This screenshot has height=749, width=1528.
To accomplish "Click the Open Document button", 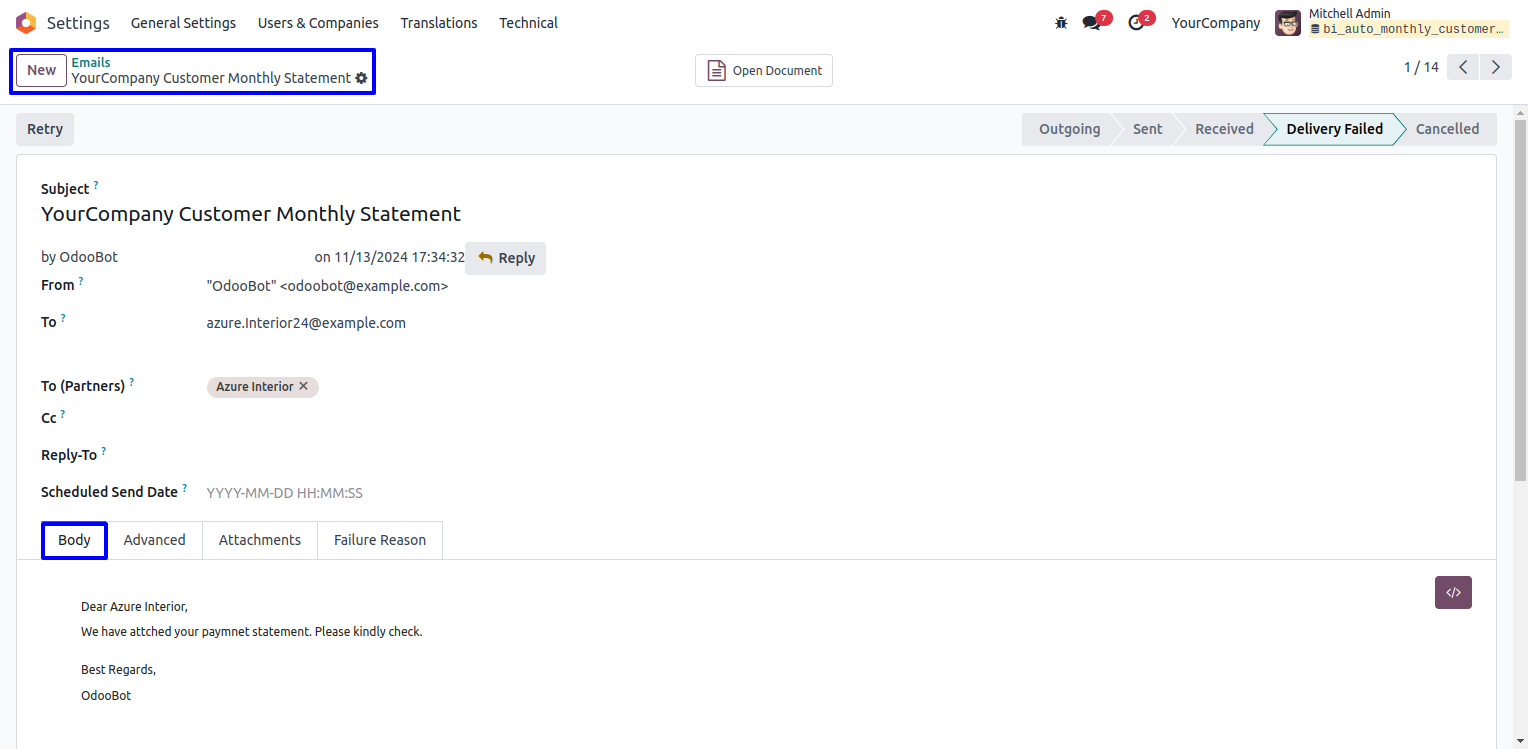I will (x=764, y=71).
